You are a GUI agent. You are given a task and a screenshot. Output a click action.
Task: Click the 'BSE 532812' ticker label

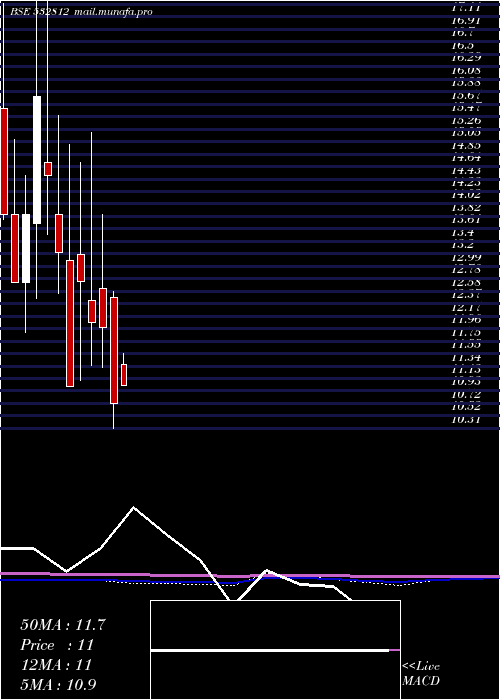39,12
